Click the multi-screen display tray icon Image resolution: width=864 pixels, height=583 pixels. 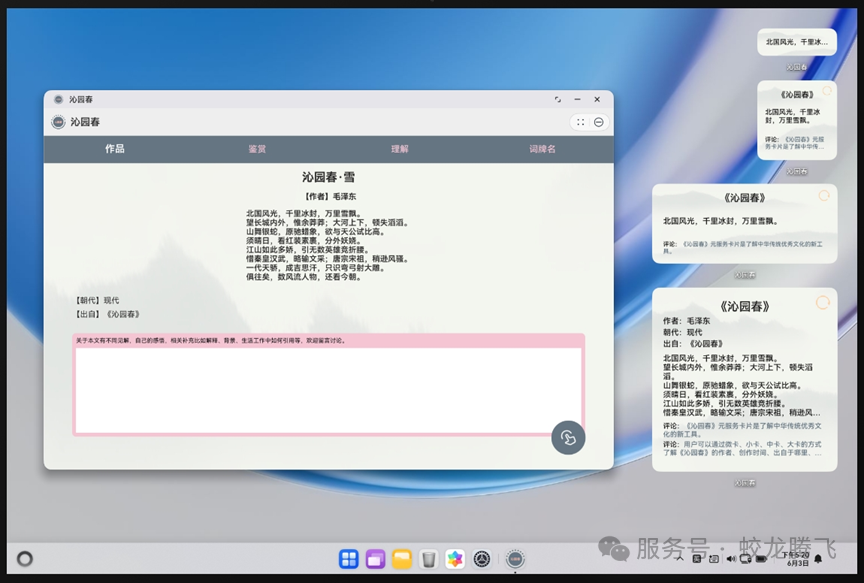pos(746,559)
